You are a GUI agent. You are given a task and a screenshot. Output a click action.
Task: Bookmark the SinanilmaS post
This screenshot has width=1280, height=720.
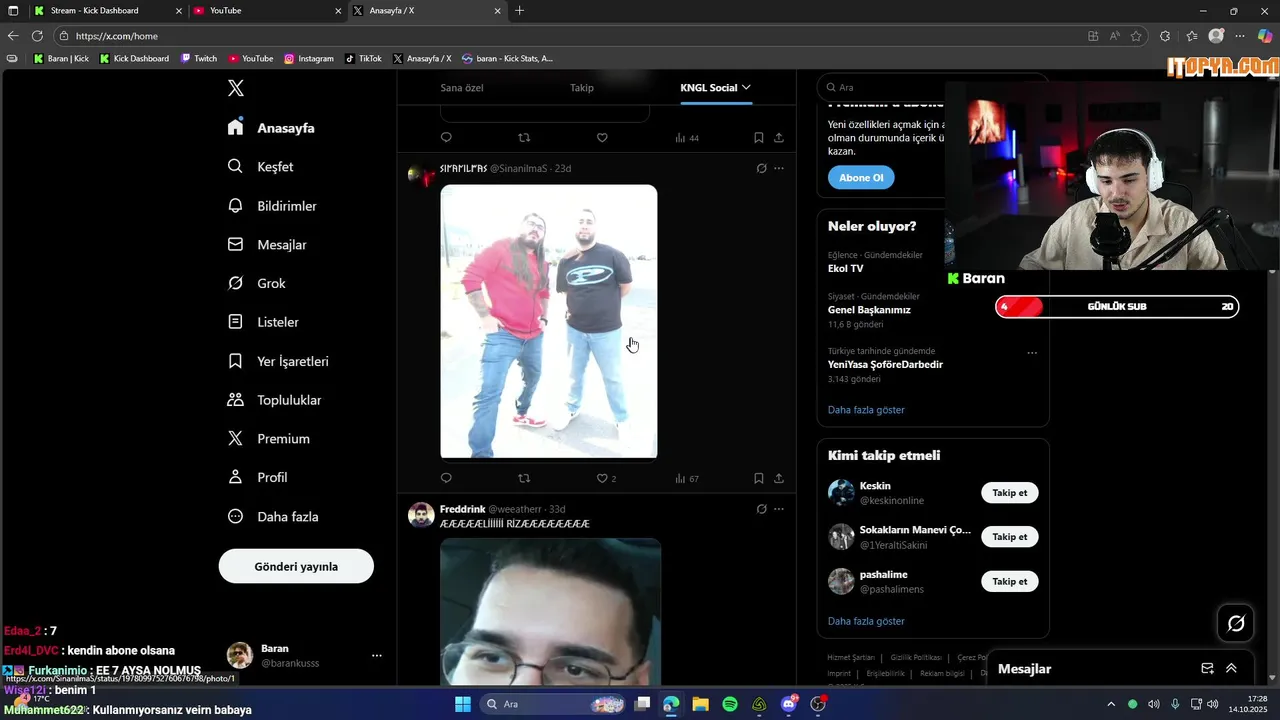coord(759,478)
